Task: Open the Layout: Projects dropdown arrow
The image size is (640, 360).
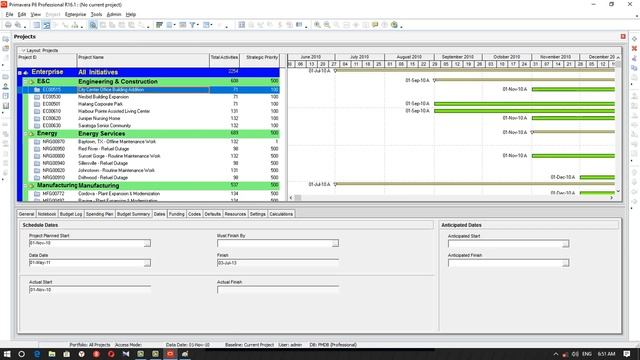Action: (23, 51)
